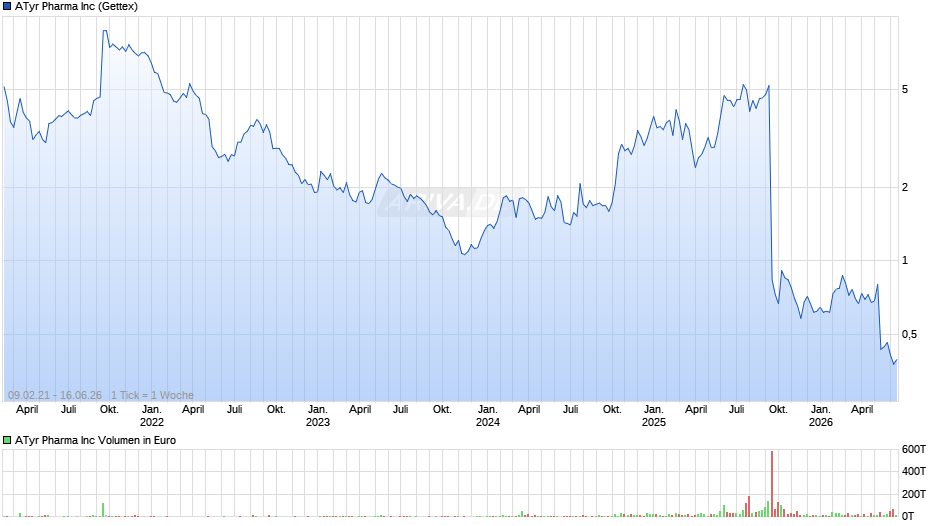Click the price axis label '1'
Screen dimensions: 940x526
point(905,260)
